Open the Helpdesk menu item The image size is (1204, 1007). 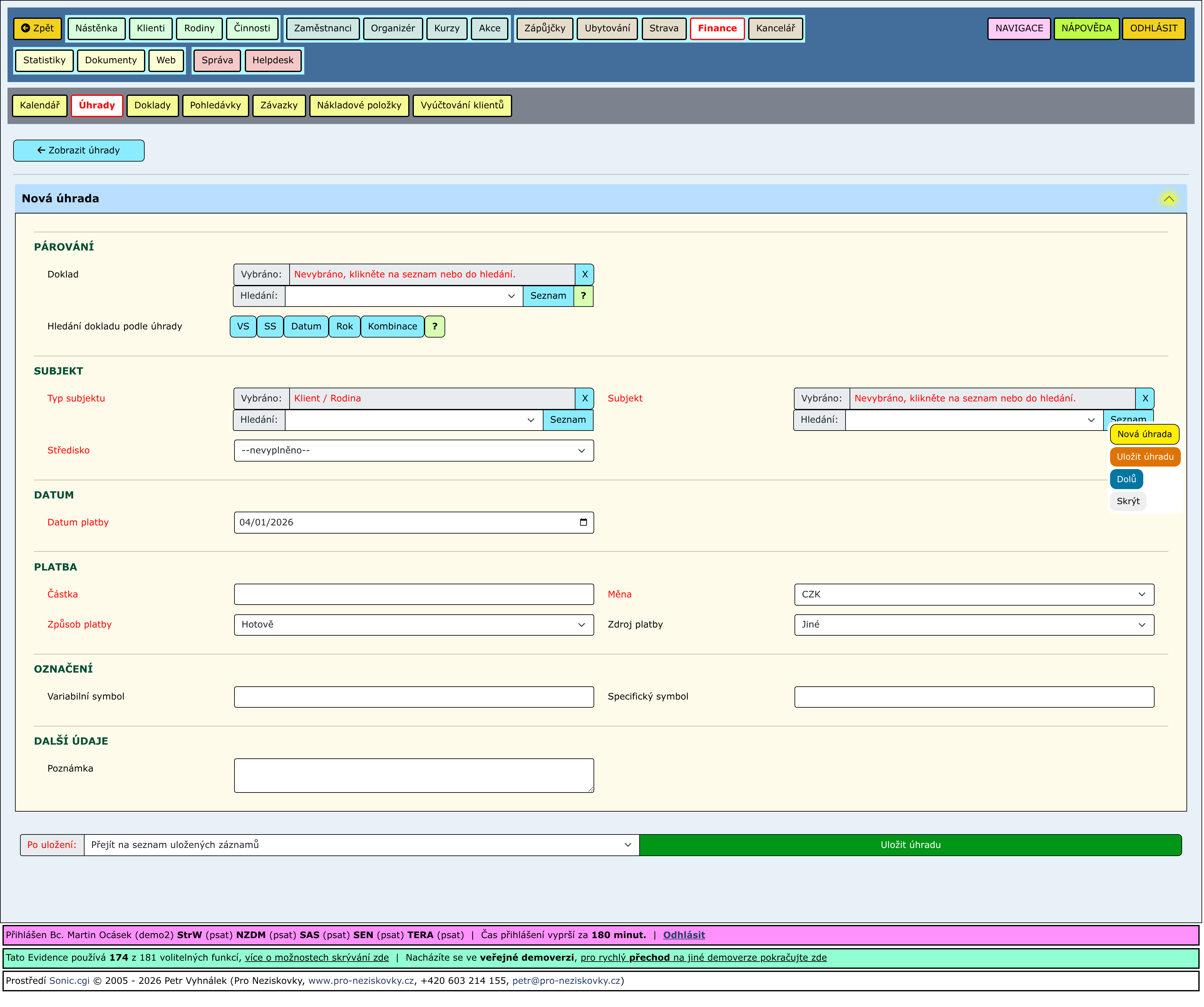273,60
